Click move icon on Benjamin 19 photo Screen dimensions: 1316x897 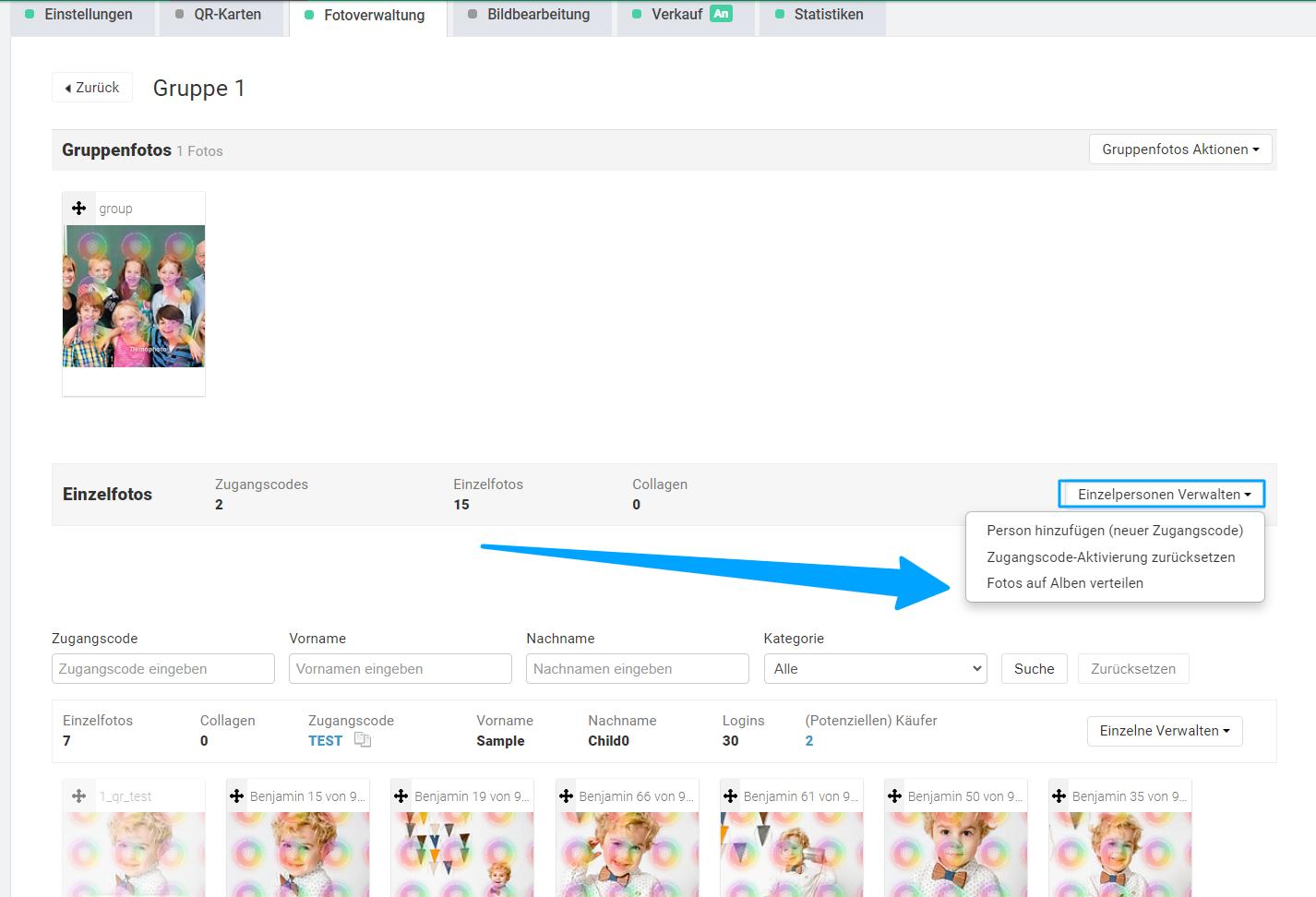(x=401, y=795)
